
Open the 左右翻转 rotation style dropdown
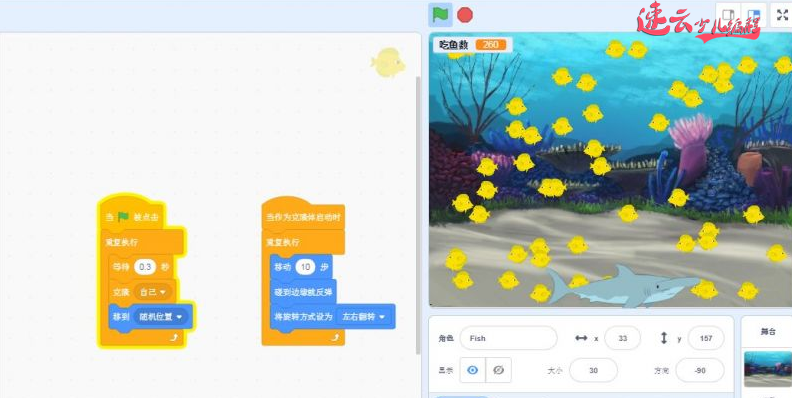(364, 317)
